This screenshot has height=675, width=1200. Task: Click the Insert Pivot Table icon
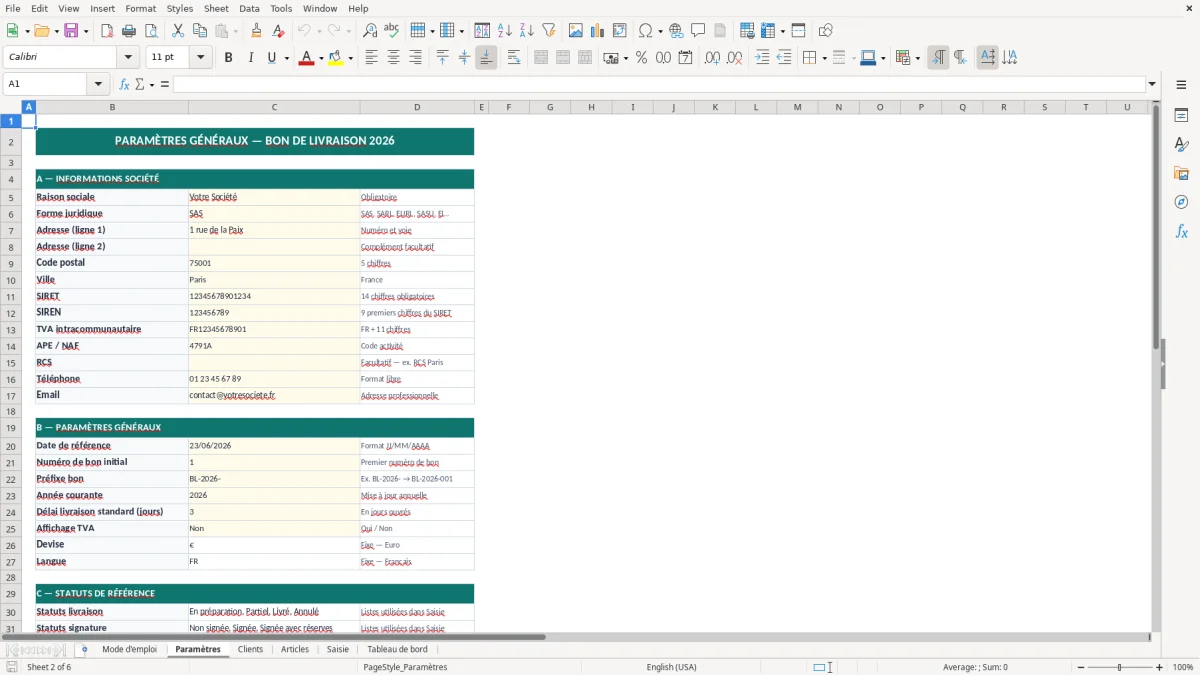pyautogui.click(x=619, y=31)
